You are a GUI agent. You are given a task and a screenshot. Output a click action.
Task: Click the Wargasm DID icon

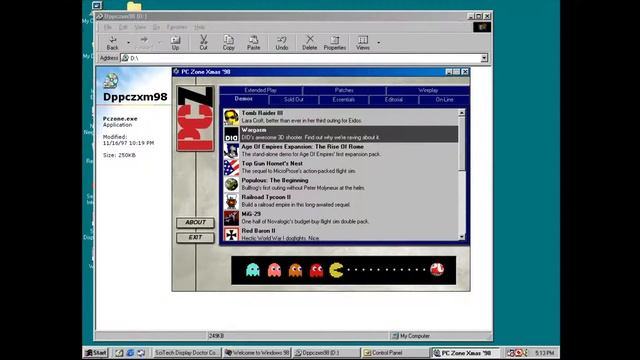coord(231,134)
